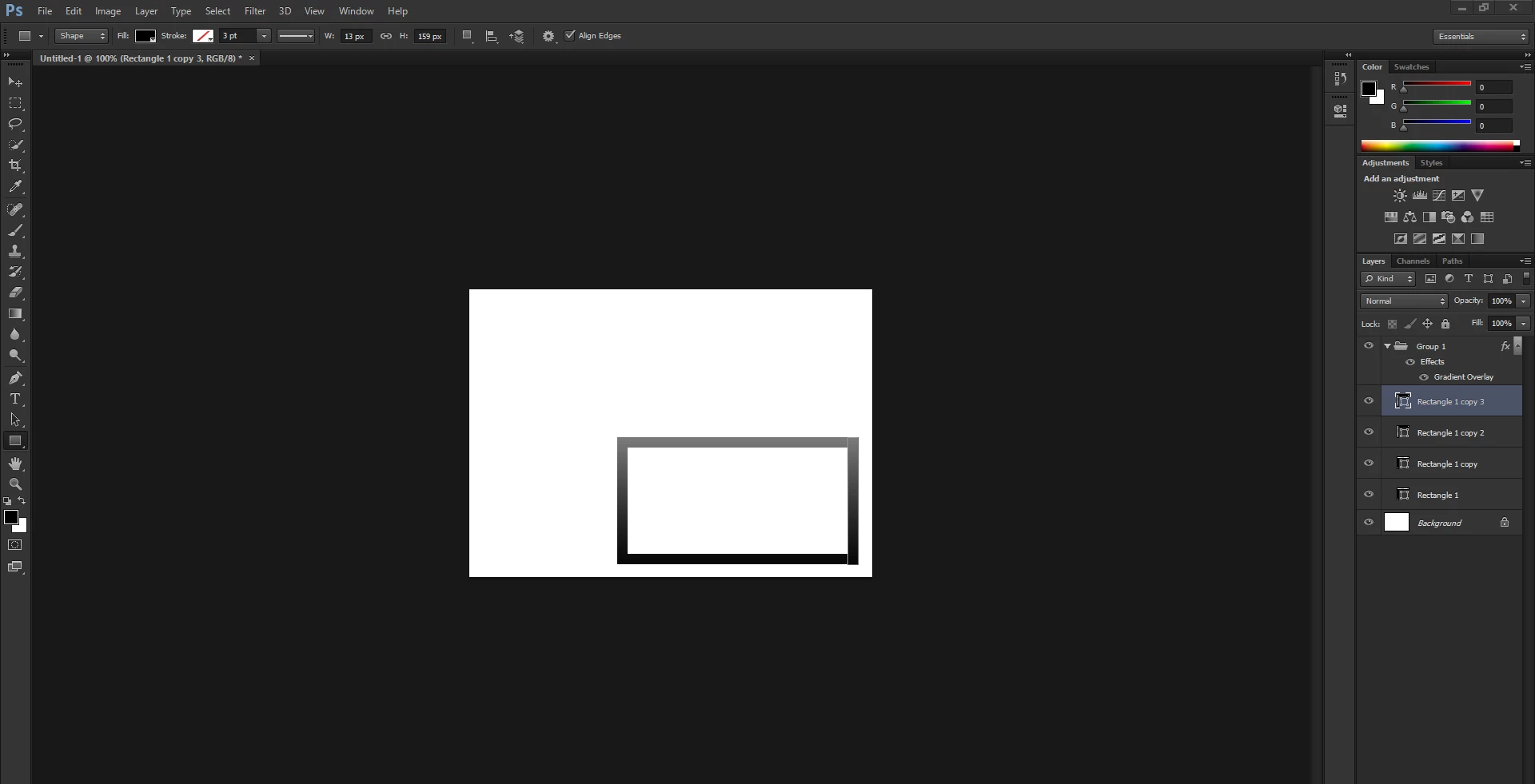This screenshot has width=1535, height=784.
Task: Pick the Eraser tool
Action: [x=15, y=293]
